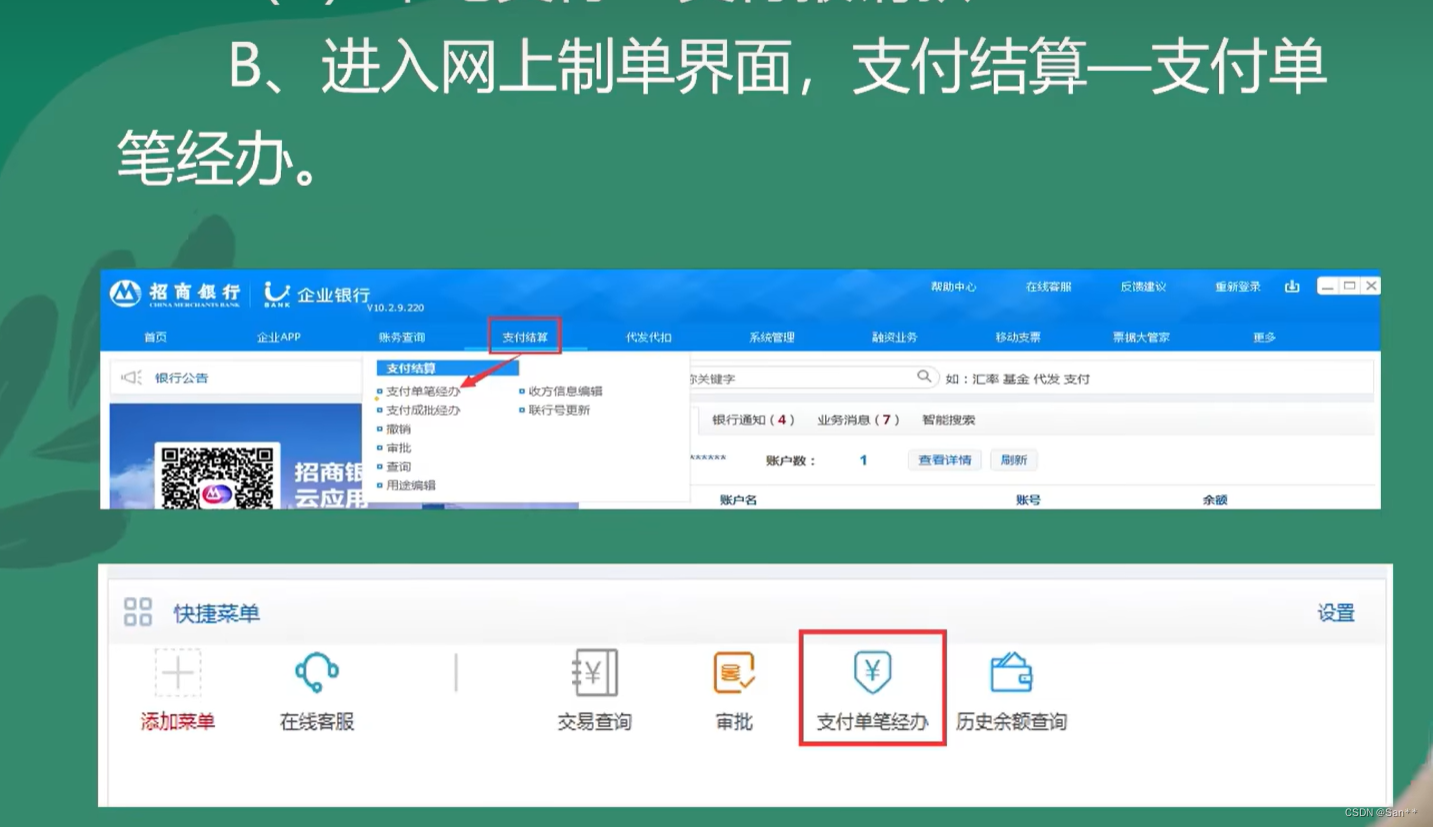Open the 代发代扣 menu
1433x827 pixels.
pos(649,337)
